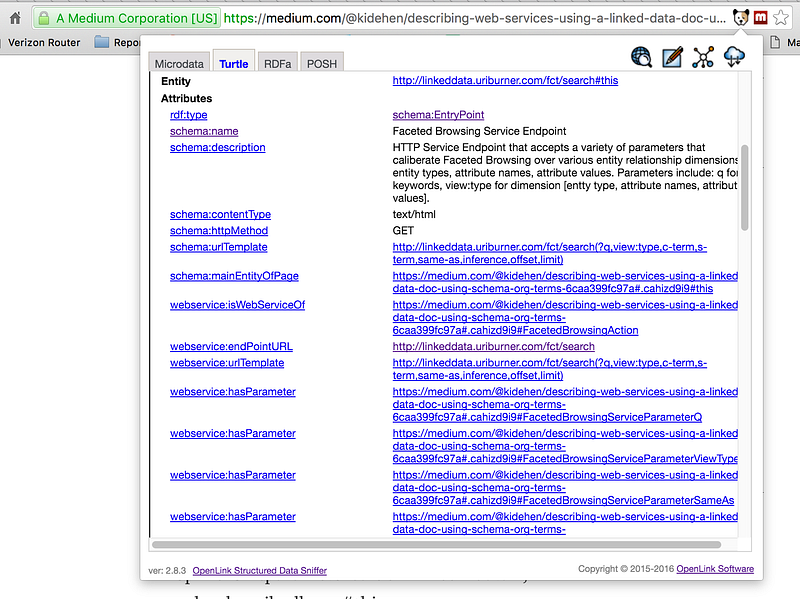800x599 pixels.
Task: Click the 'GET' http method value
Action: click(403, 231)
